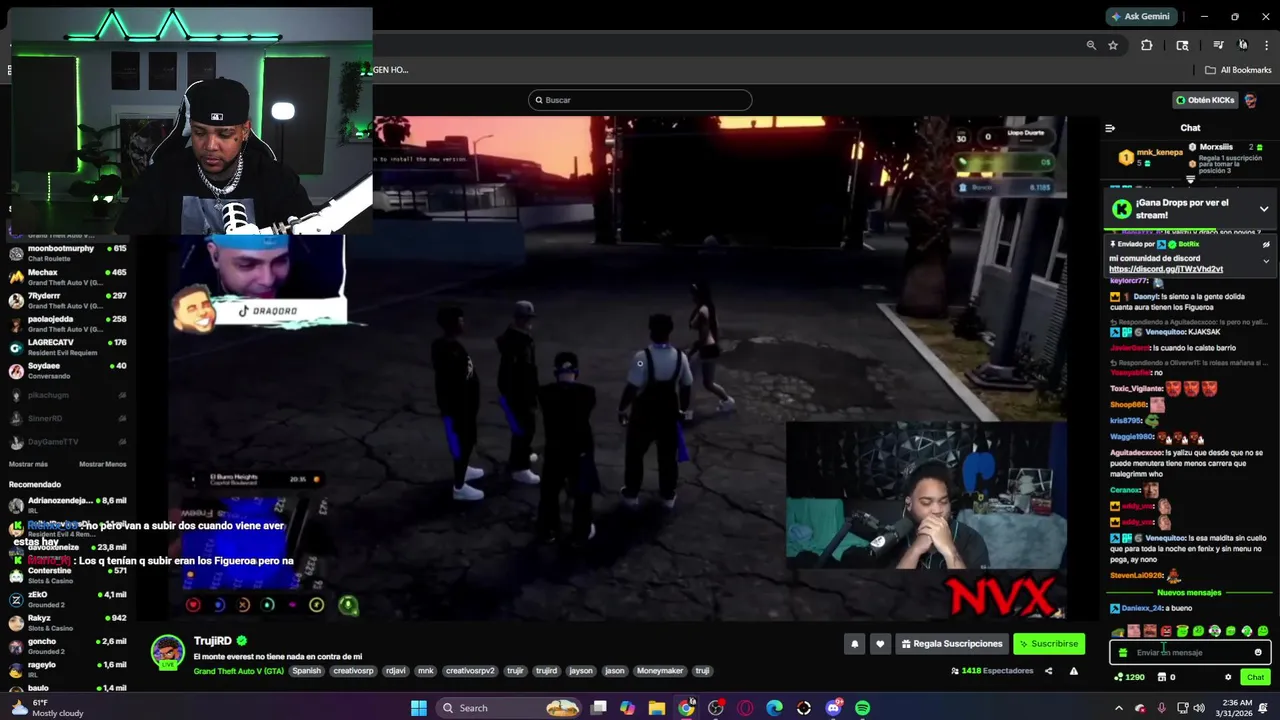
Task: Show hidden system tray icons
Action: coord(1118,708)
